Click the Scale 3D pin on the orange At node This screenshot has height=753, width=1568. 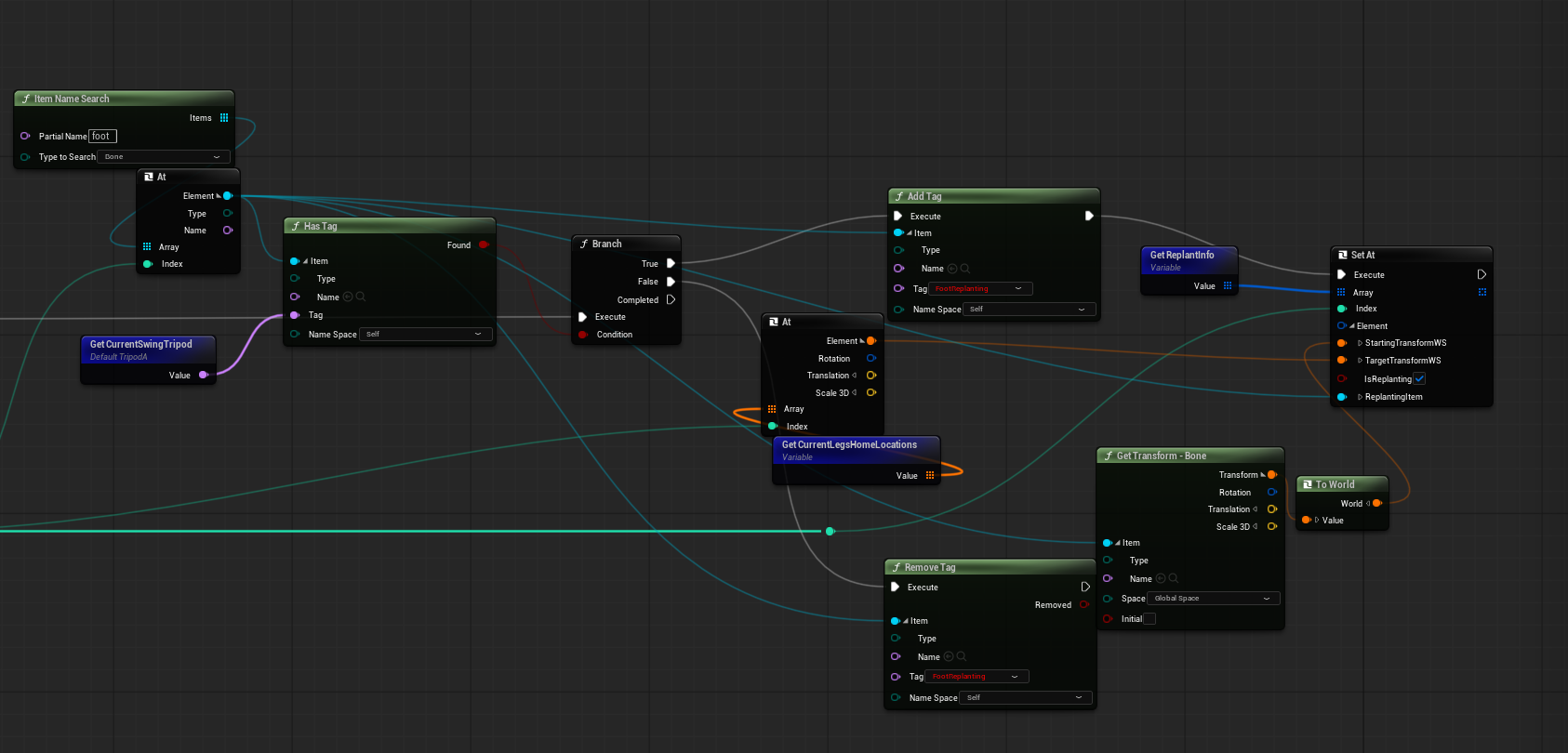point(871,393)
